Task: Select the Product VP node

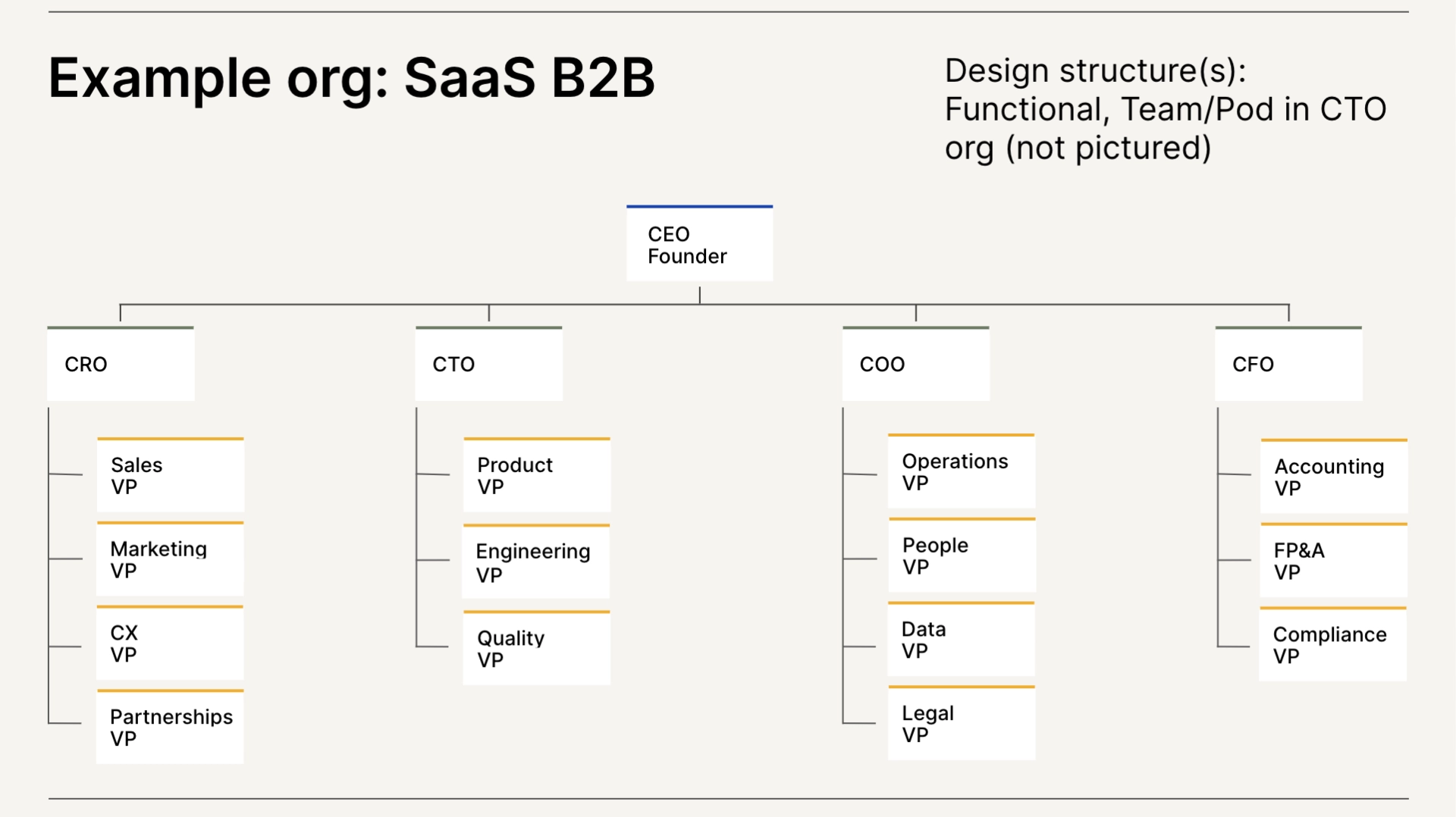Action: point(536,476)
